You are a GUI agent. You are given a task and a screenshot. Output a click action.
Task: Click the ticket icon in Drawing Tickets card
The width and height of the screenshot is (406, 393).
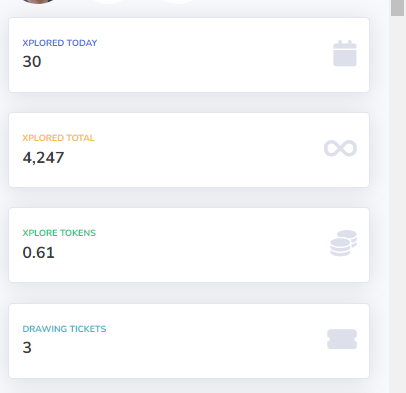point(342,339)
